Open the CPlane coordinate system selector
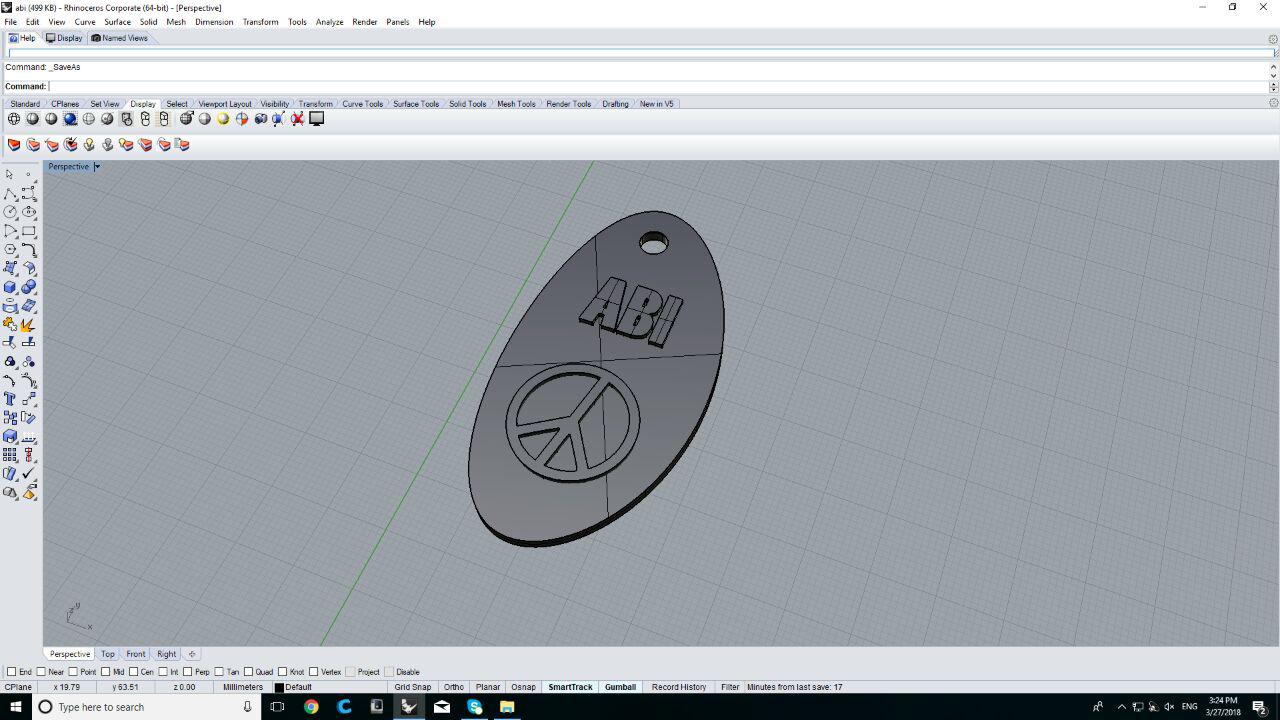Image resolution: width=1280 pixels, height=720 pixels. point(18,687)
